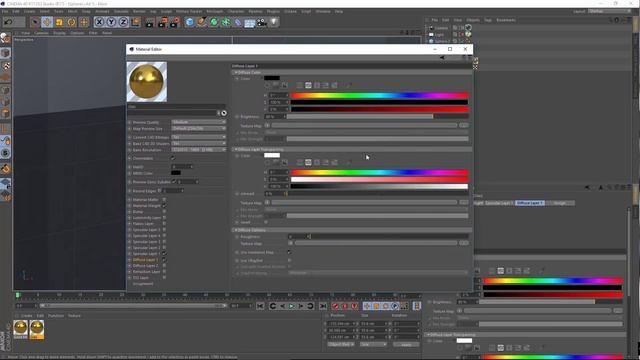The image size is (640, 360).
Task: Open Render Settings icon
Action: click(x=175, y=22)
